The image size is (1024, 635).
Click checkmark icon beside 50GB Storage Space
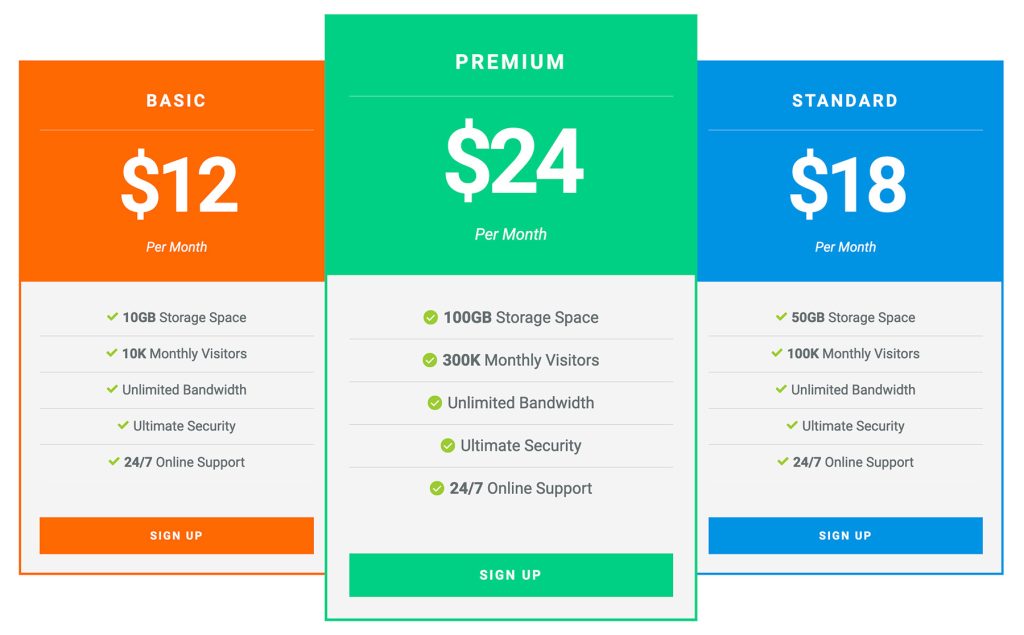(781, 317)
